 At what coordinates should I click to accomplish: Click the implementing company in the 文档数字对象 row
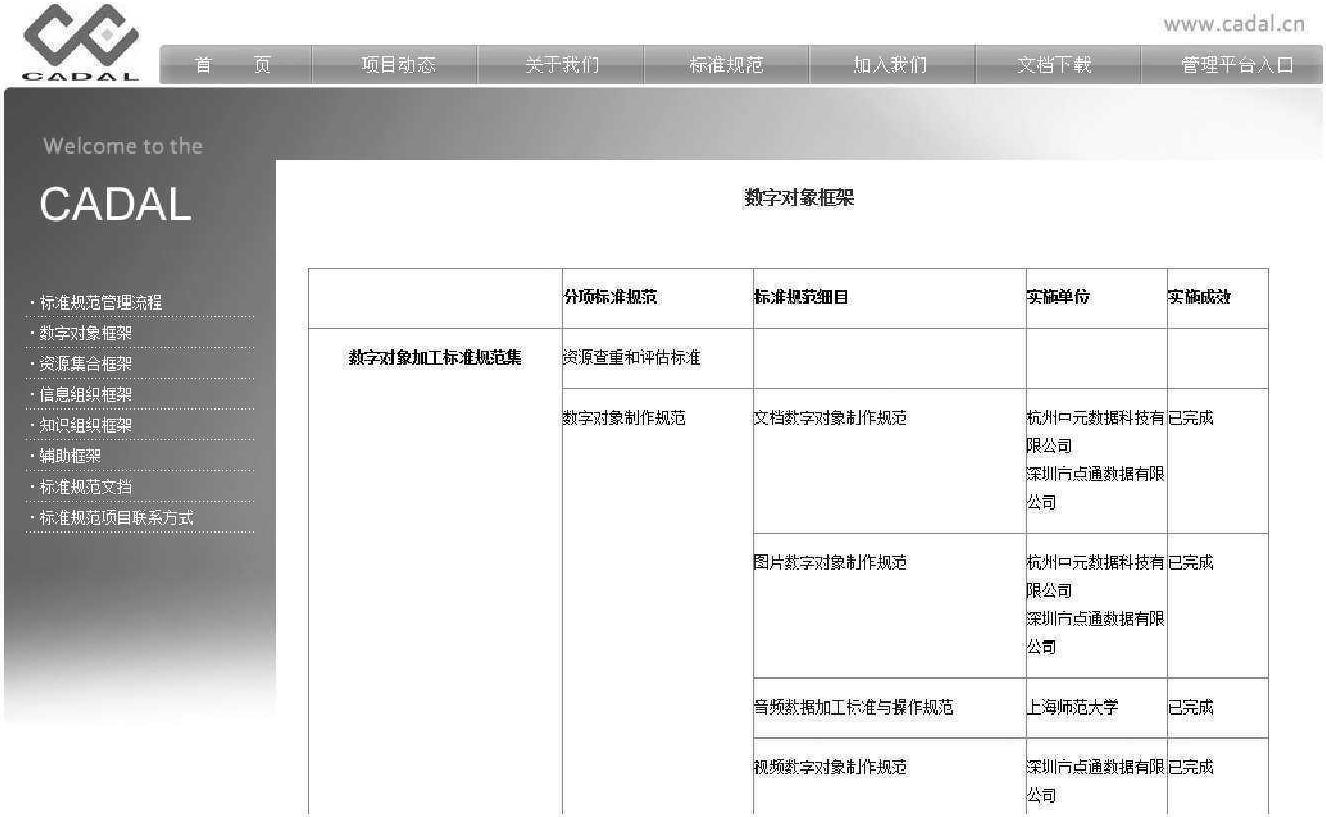pyautogui.click(x=1096, y=461)
